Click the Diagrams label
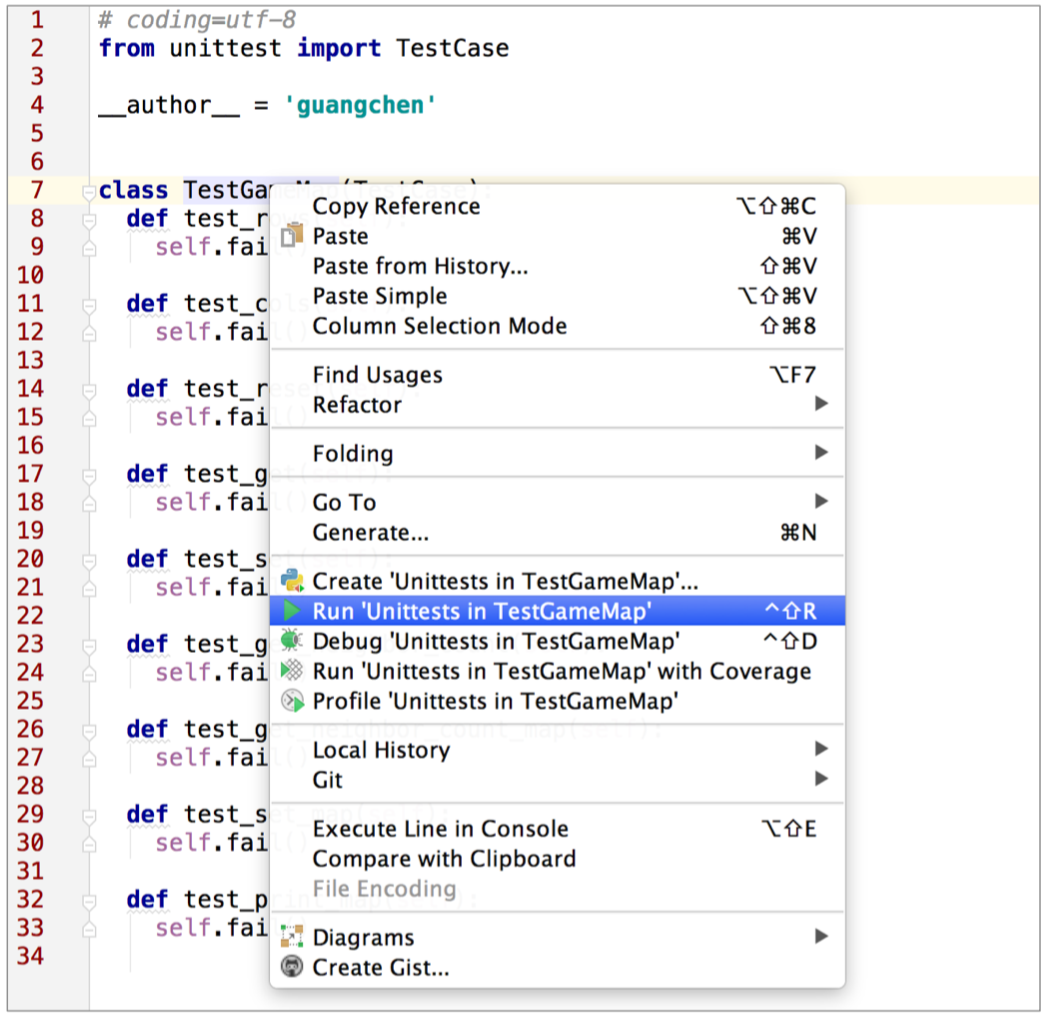Image resolution: width=1050 pixels, height=1020 pixels. pyautogui.click(x=364, y=938)
